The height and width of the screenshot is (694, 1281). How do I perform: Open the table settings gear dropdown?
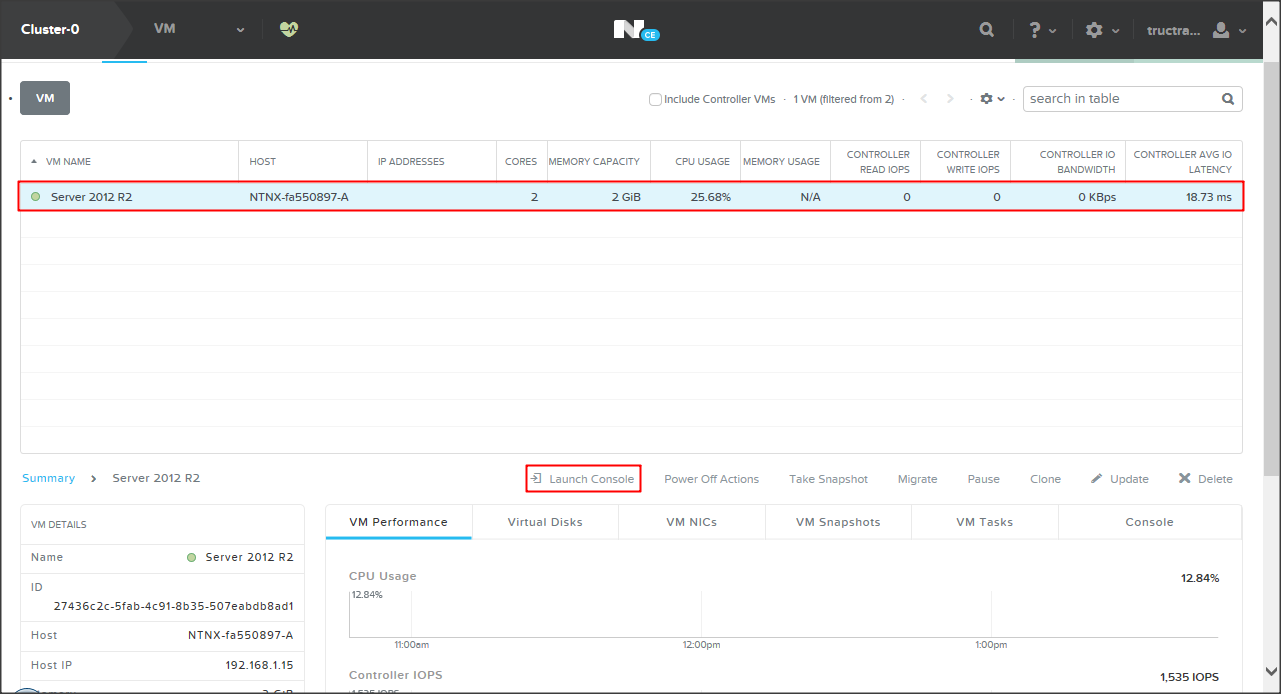click(x=991, y=99)
